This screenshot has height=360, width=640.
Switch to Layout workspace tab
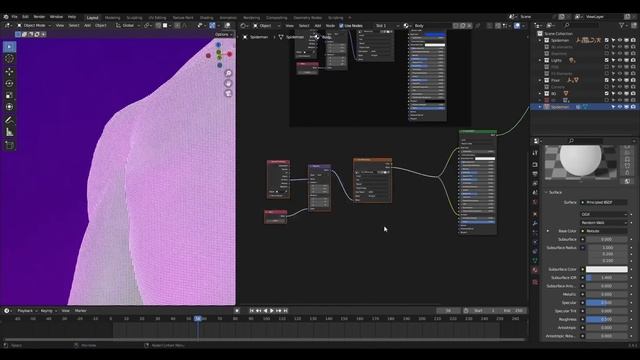(93, 18)
